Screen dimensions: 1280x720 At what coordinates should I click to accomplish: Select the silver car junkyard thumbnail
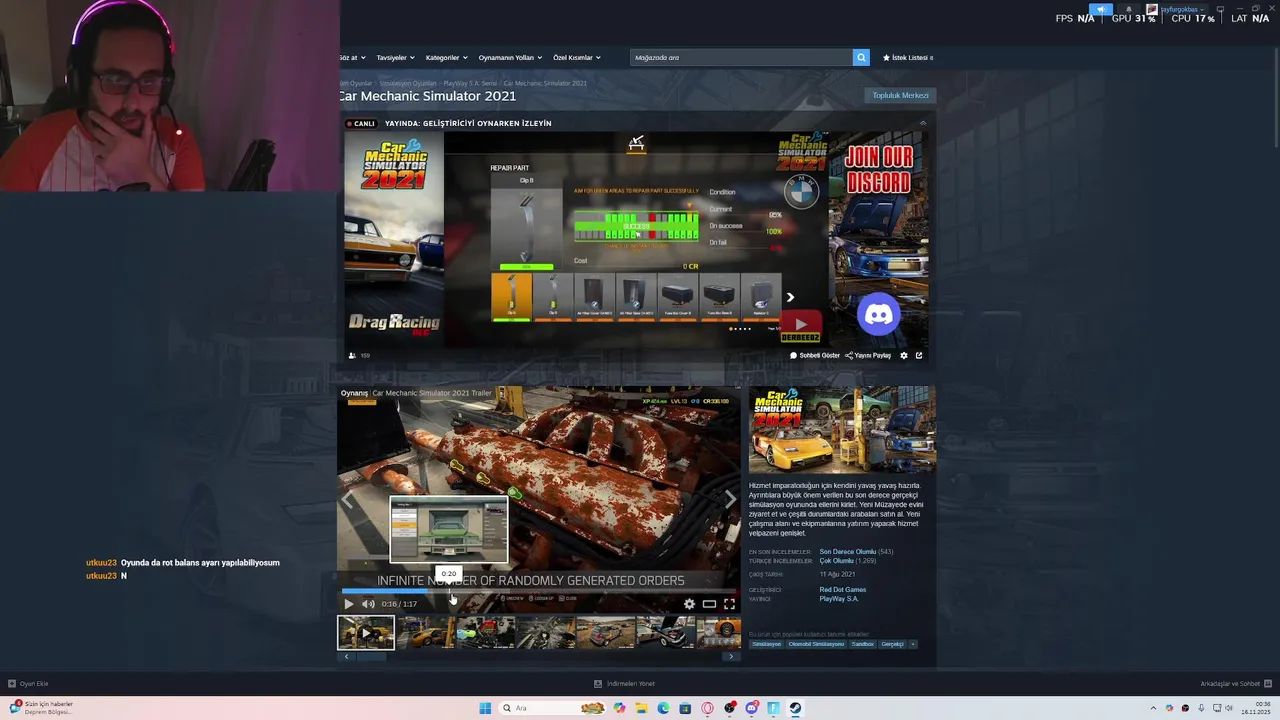click(606, 632)
